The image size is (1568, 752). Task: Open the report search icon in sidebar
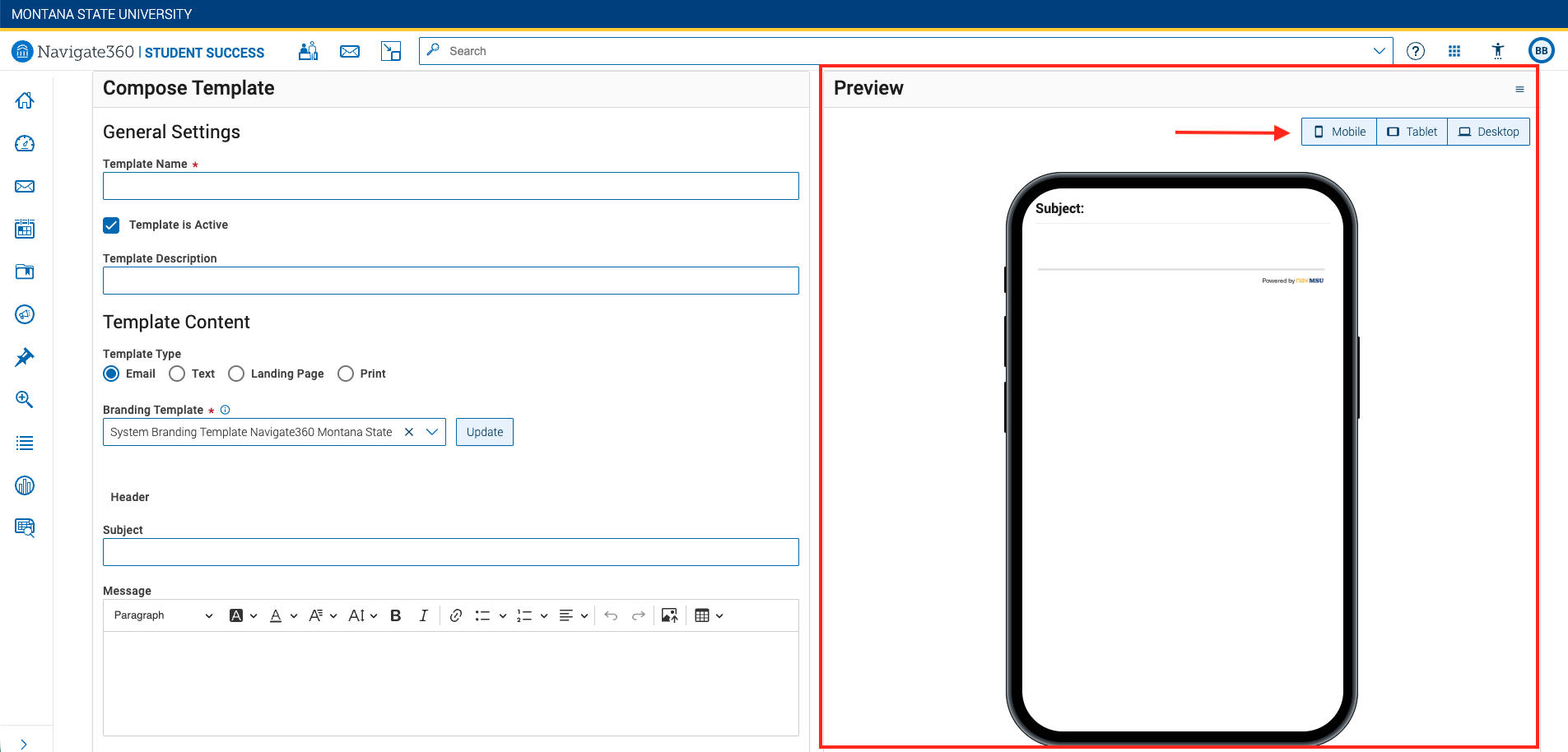[x=25, y=527]
